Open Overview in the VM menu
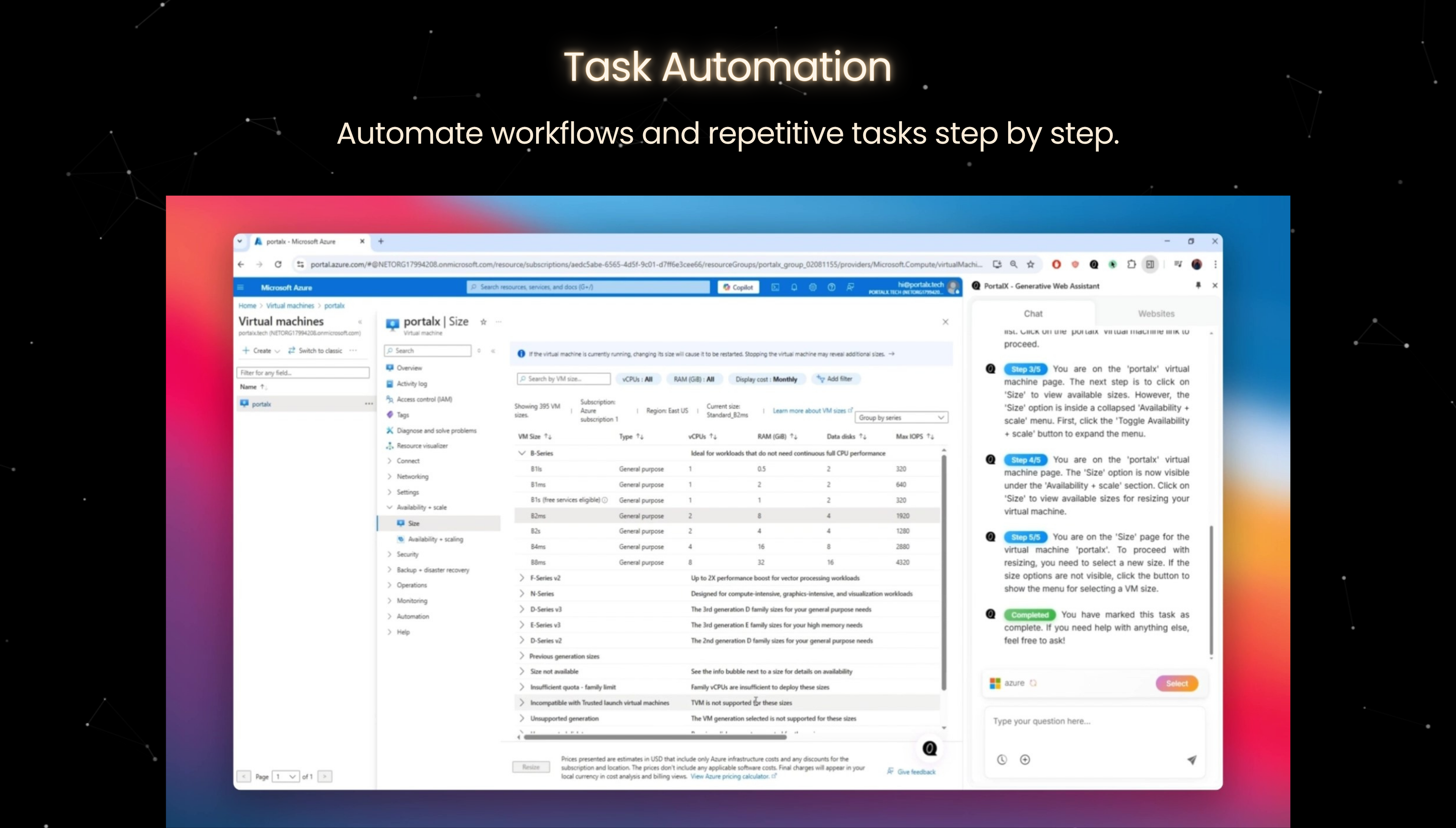Screen dimensions: 1456x828 [x=409, y=368]
